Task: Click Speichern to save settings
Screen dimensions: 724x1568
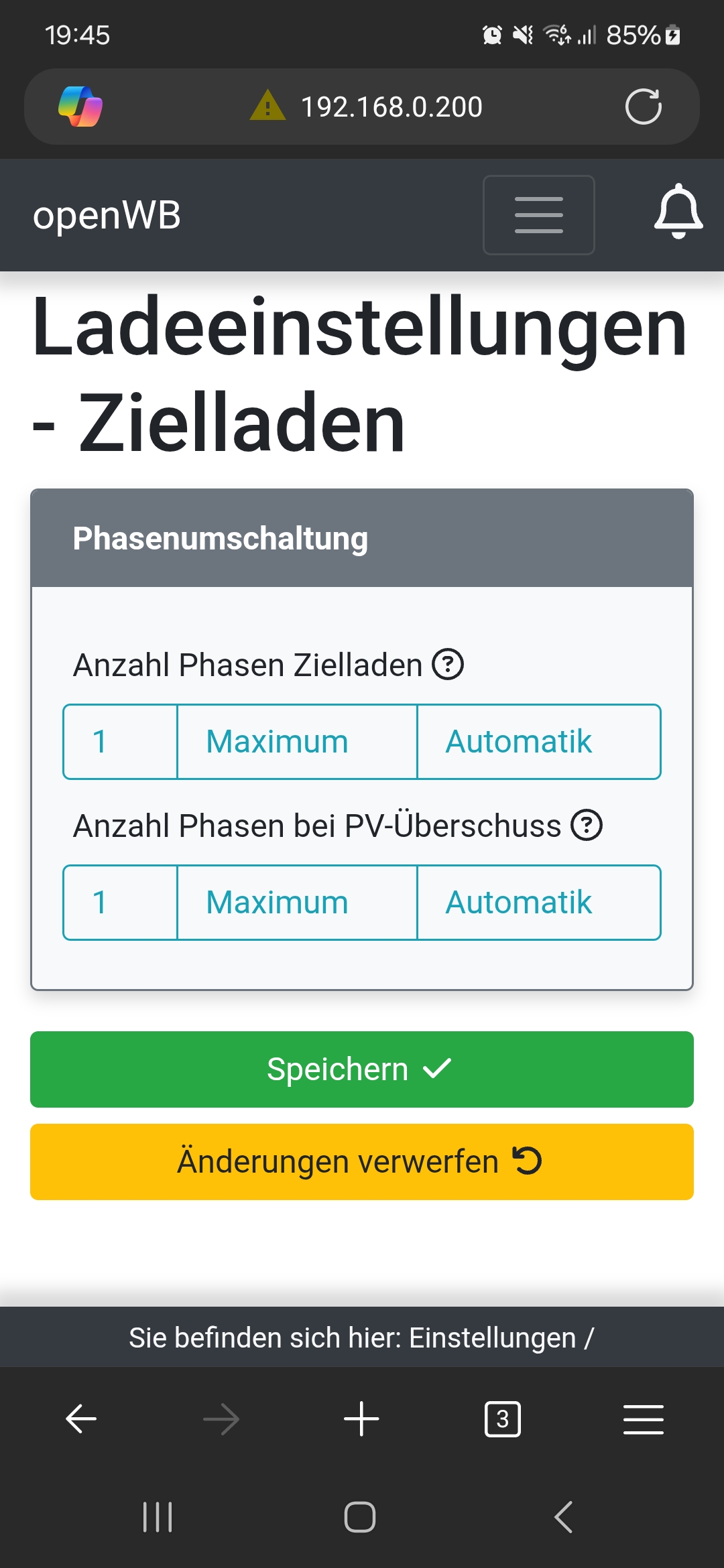Action: pos(362,1069)
